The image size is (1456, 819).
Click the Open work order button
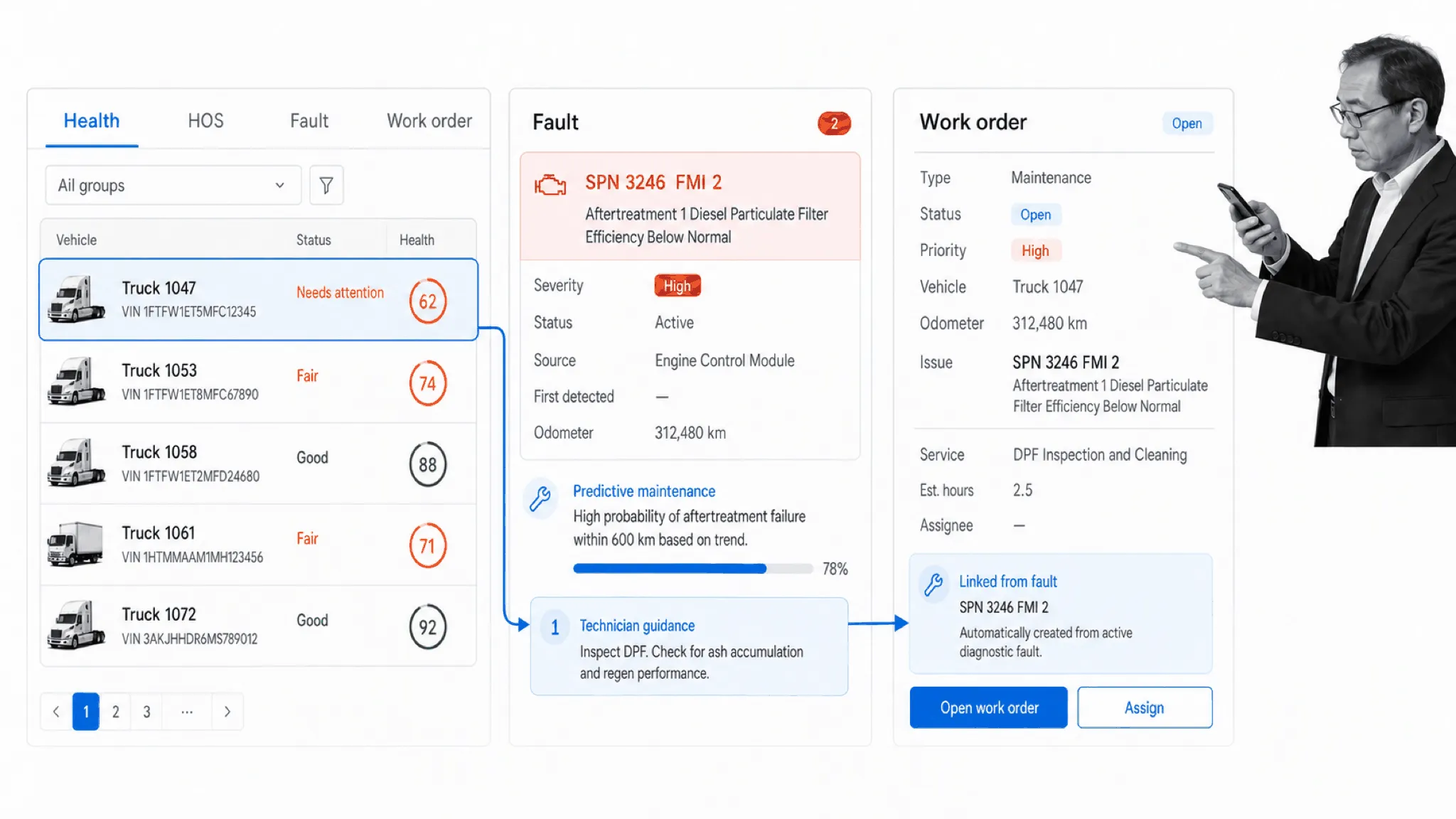(x=989, y=707)
